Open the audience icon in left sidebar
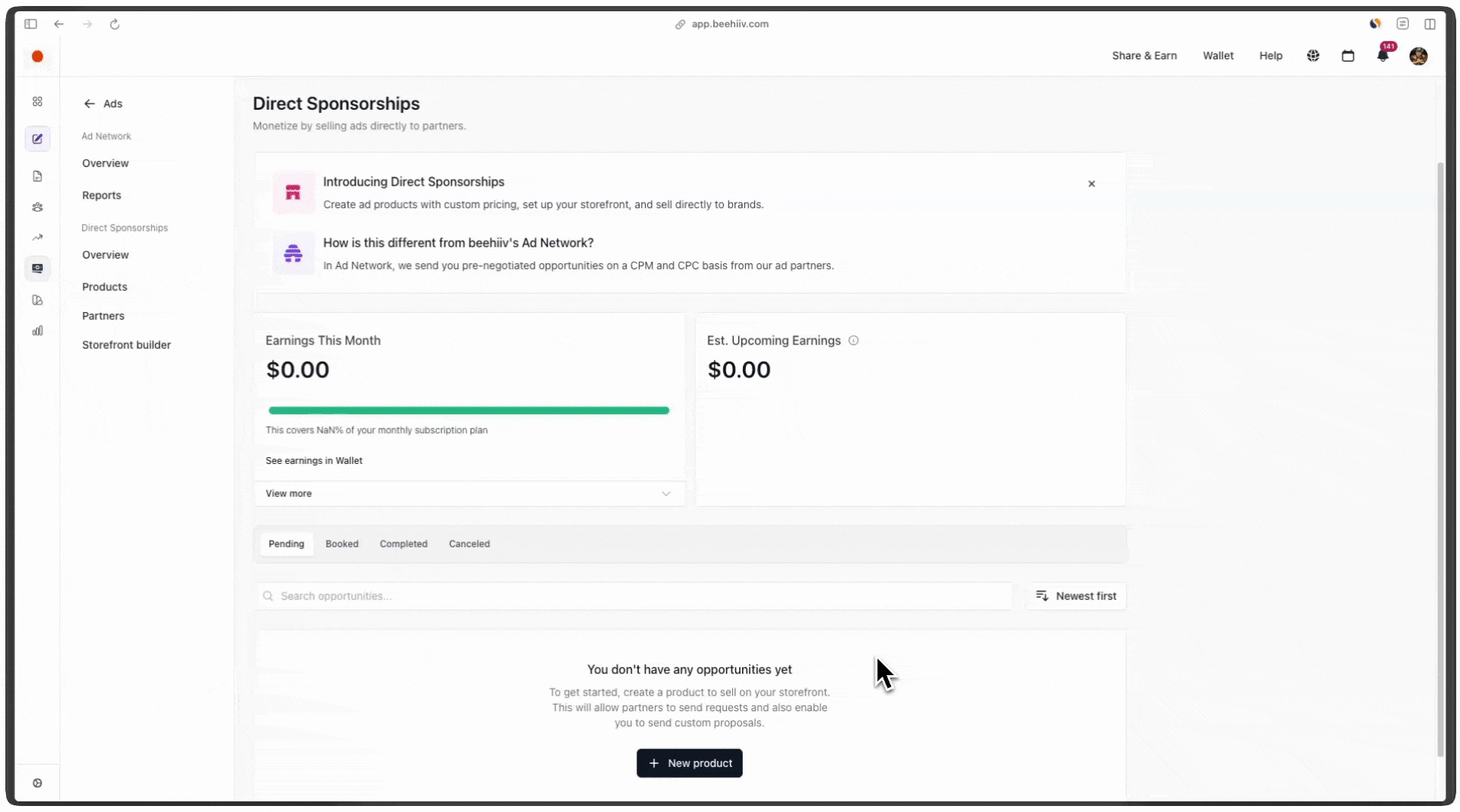This screenshot has width=1460, height=812. pyautogui.click(x=38, y=207)
